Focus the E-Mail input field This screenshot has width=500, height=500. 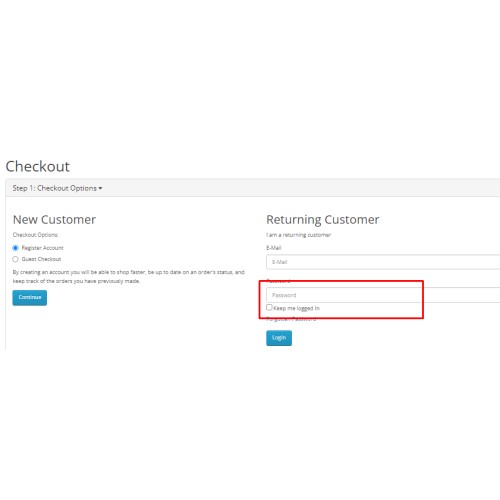click(383, 262)
